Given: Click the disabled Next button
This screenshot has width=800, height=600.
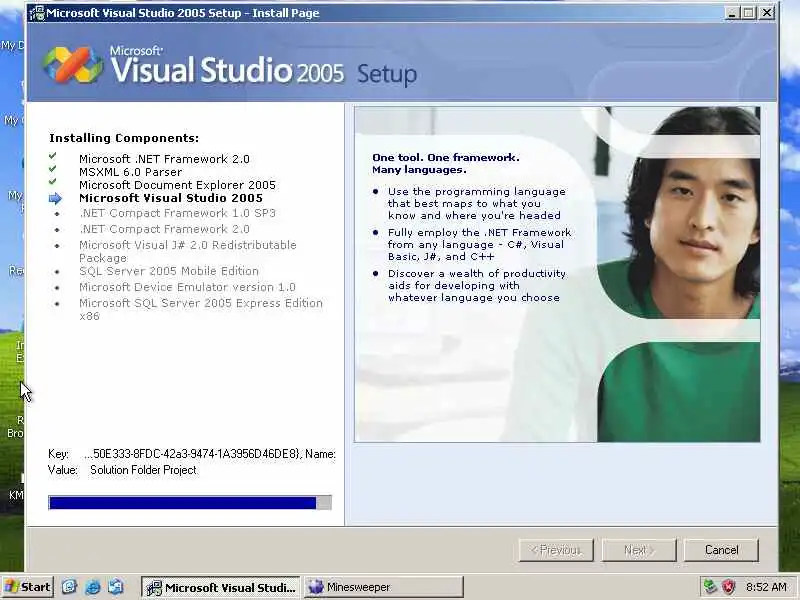Looking at the screenshot, I should coord(639,550).
